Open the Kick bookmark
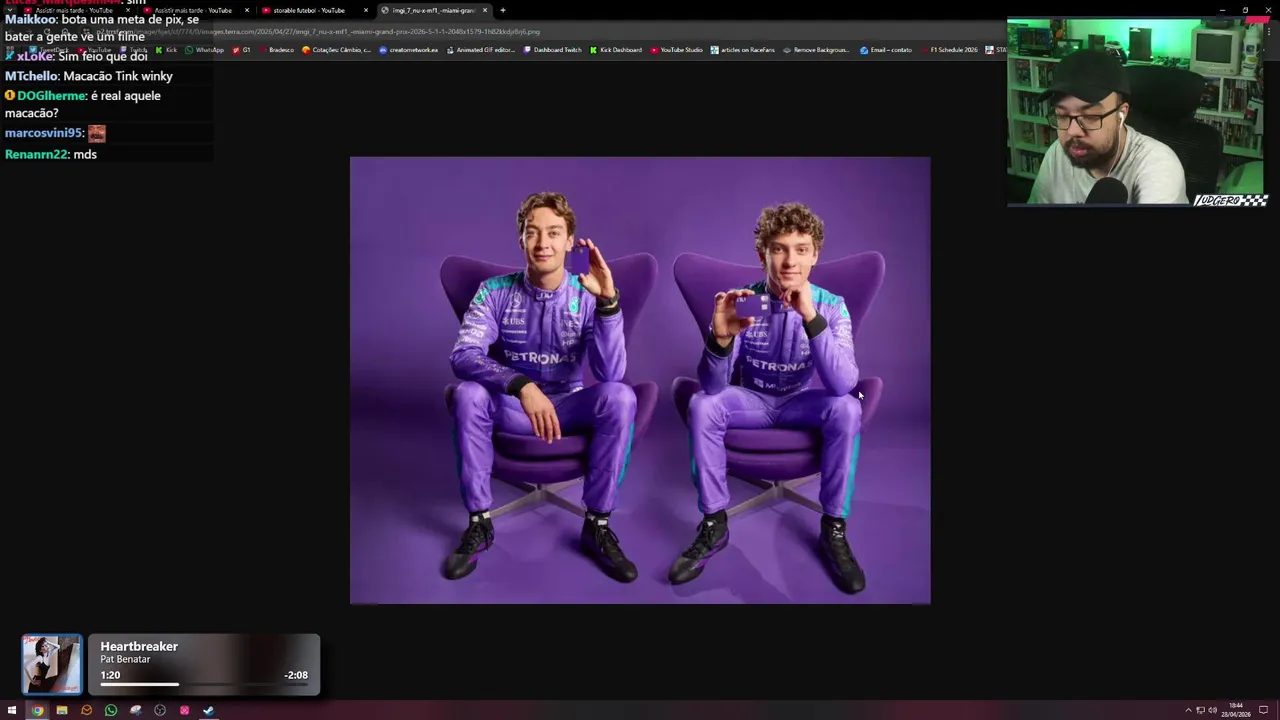Screen dimensions: 1280x720 [x=166, y=50]
